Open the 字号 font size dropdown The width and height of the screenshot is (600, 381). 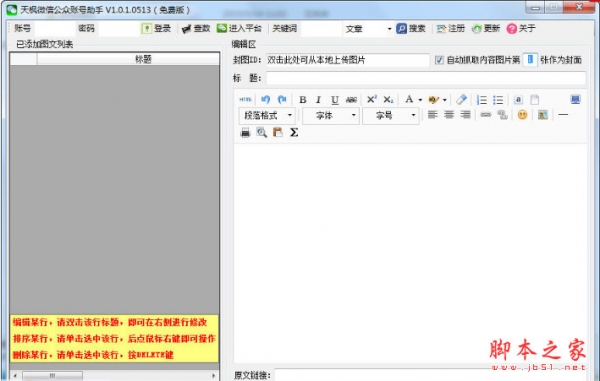coord(391,115)
